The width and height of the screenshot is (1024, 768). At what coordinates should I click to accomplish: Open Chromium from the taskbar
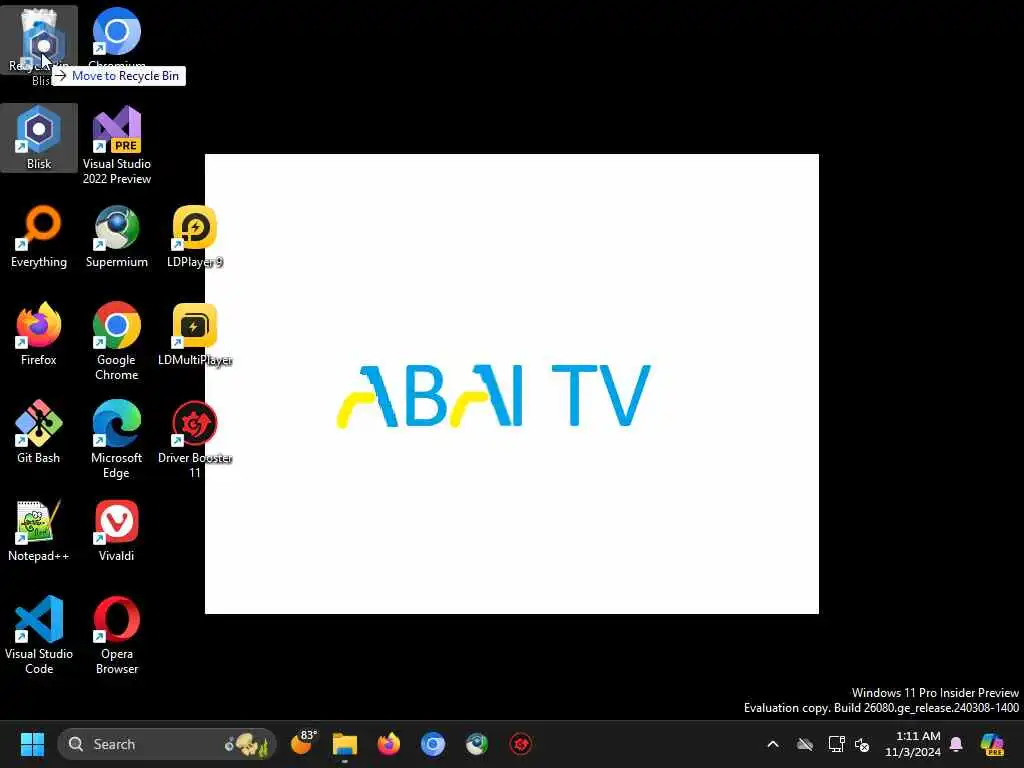[x=432, y=744]
